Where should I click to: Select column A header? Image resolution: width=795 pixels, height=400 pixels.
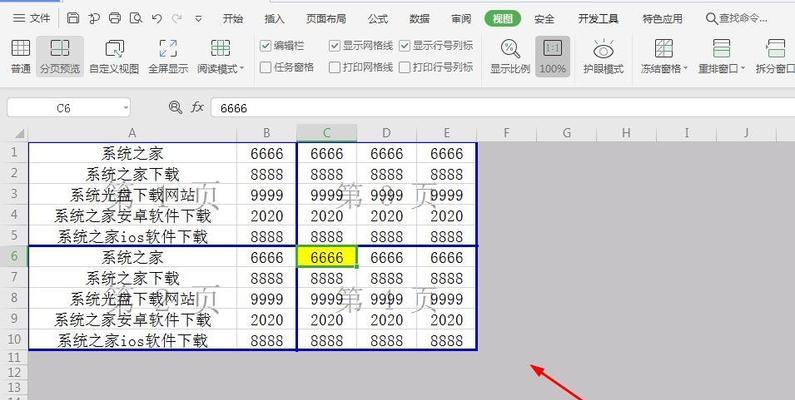tap(132, 133)
